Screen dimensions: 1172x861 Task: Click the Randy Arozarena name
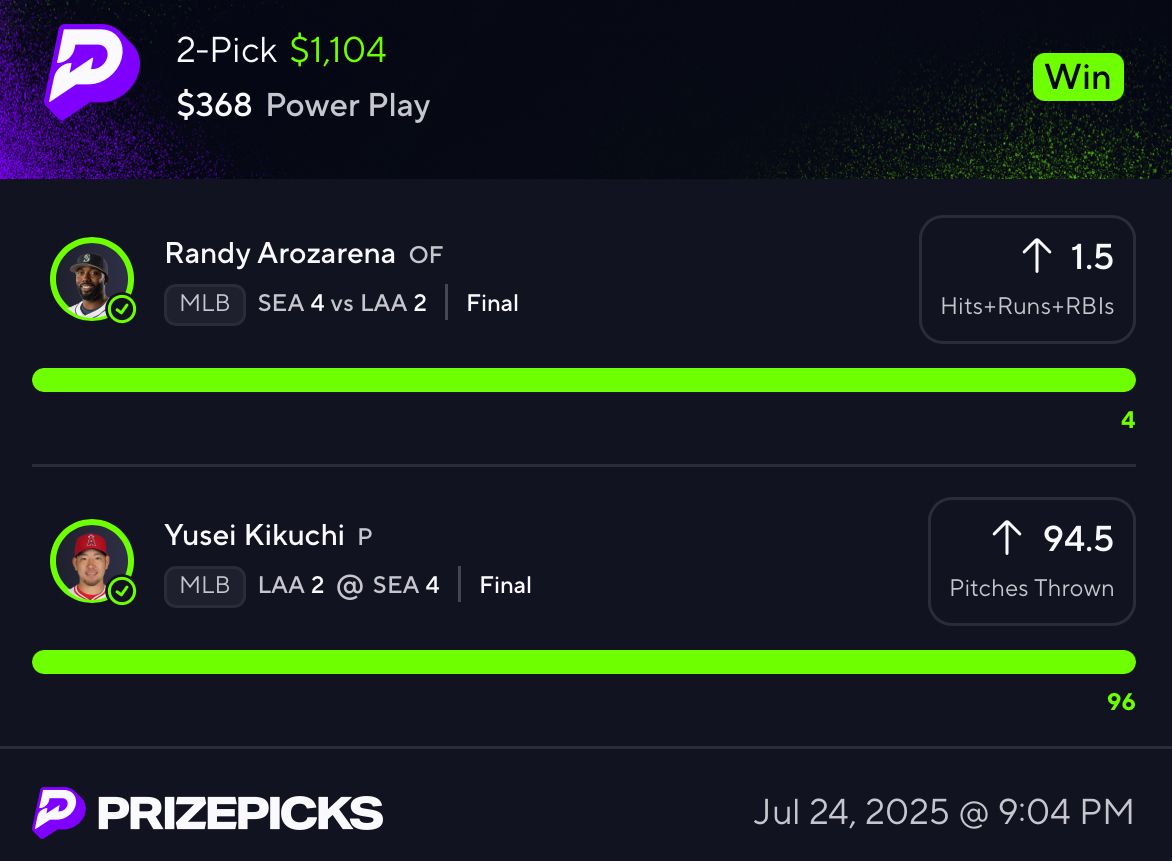coord(280,254)
